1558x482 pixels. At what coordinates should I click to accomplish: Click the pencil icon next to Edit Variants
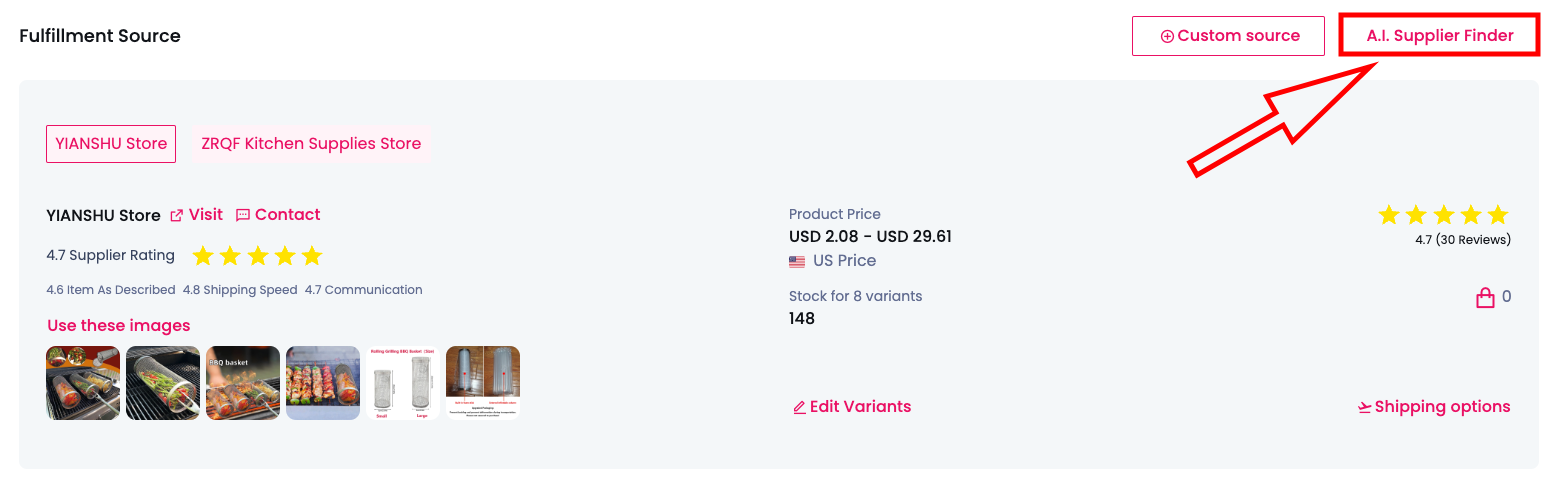point(799,407)
